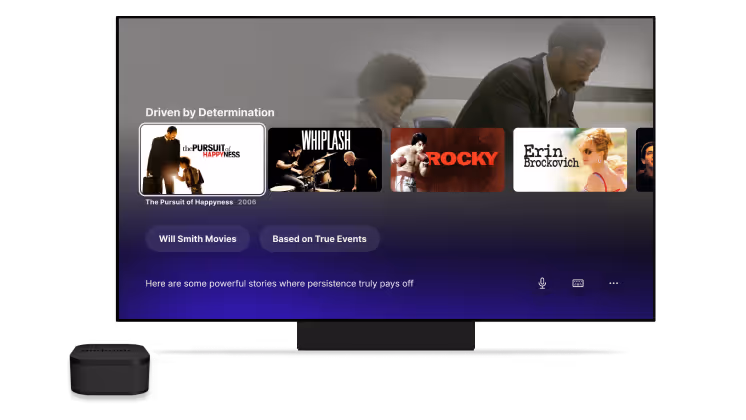Activate the microphone voice search icon
This screenshot has height=420, width=746.
pos(542,283)
